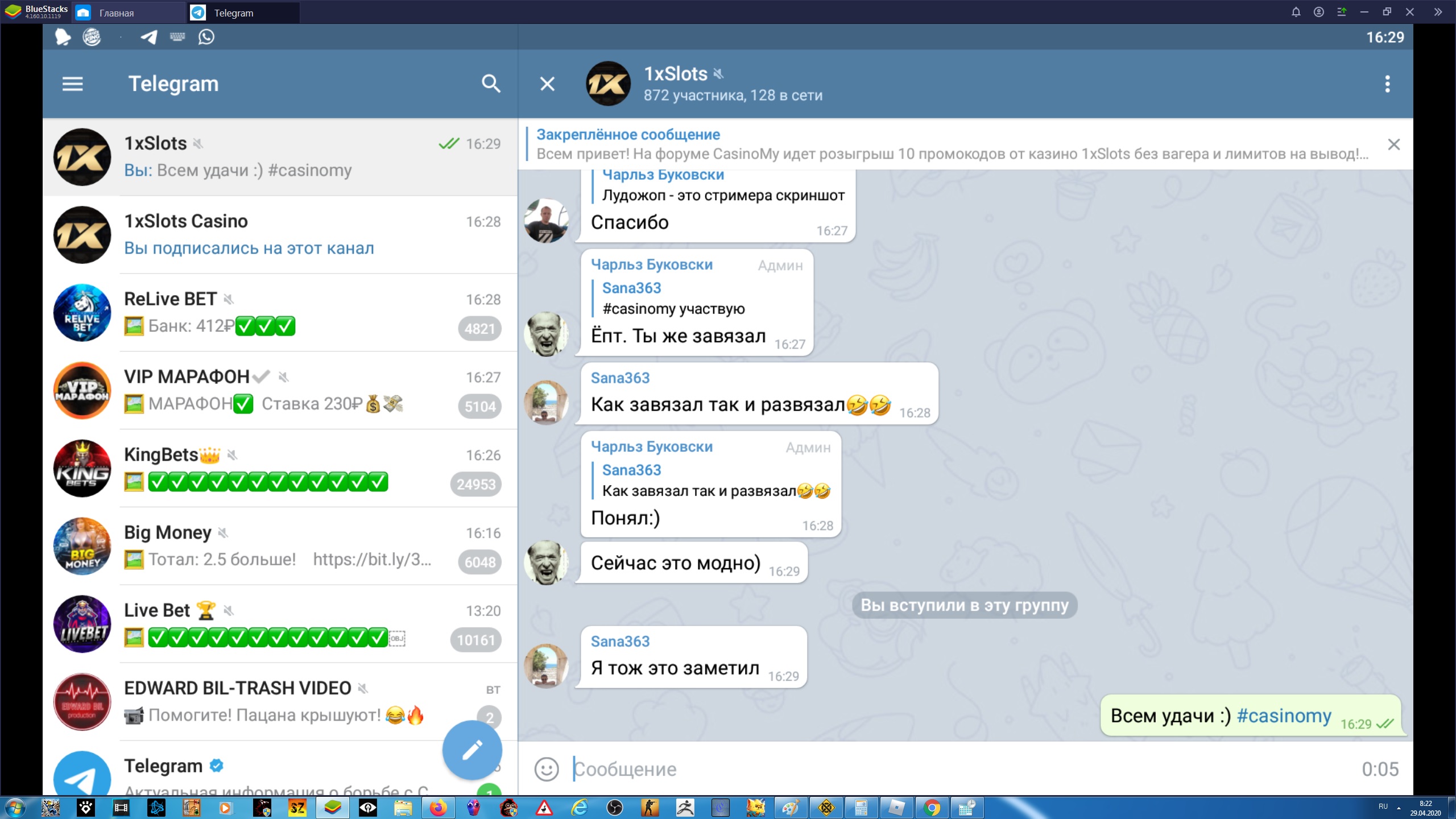Click the WhatsApp icon in status bar
The height and width of the screenshot is (819, 1456).
pos(206,37)
